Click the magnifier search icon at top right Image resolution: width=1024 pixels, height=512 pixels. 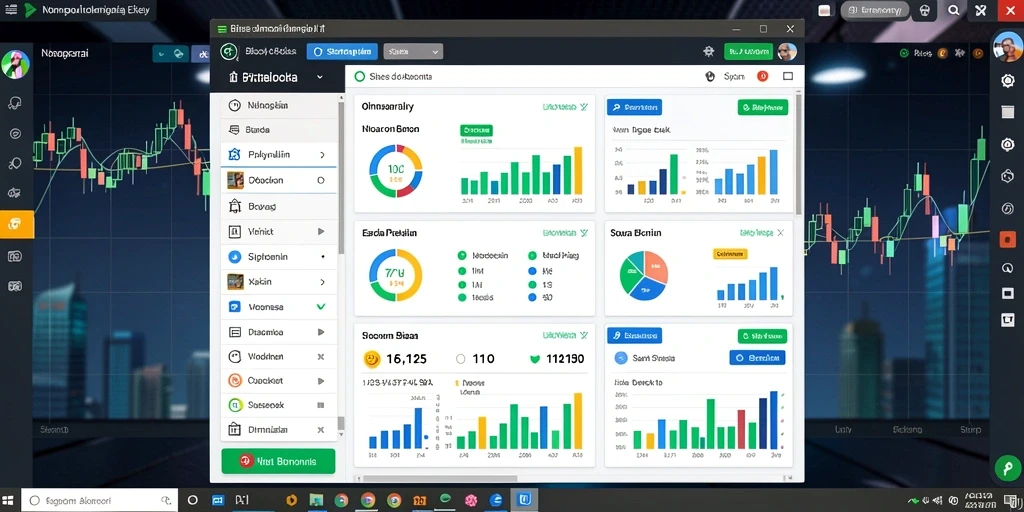coord(953,10)
